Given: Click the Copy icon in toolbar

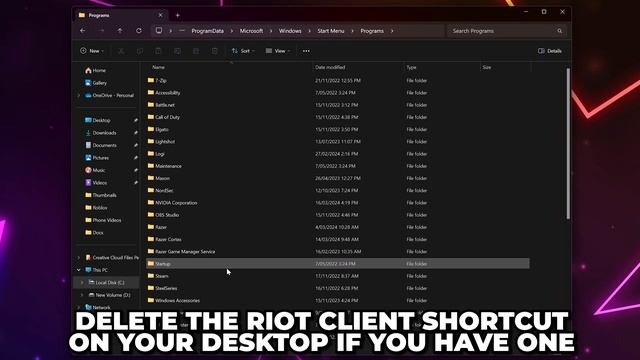Looking at the screenshot, I should click(140, 51).
